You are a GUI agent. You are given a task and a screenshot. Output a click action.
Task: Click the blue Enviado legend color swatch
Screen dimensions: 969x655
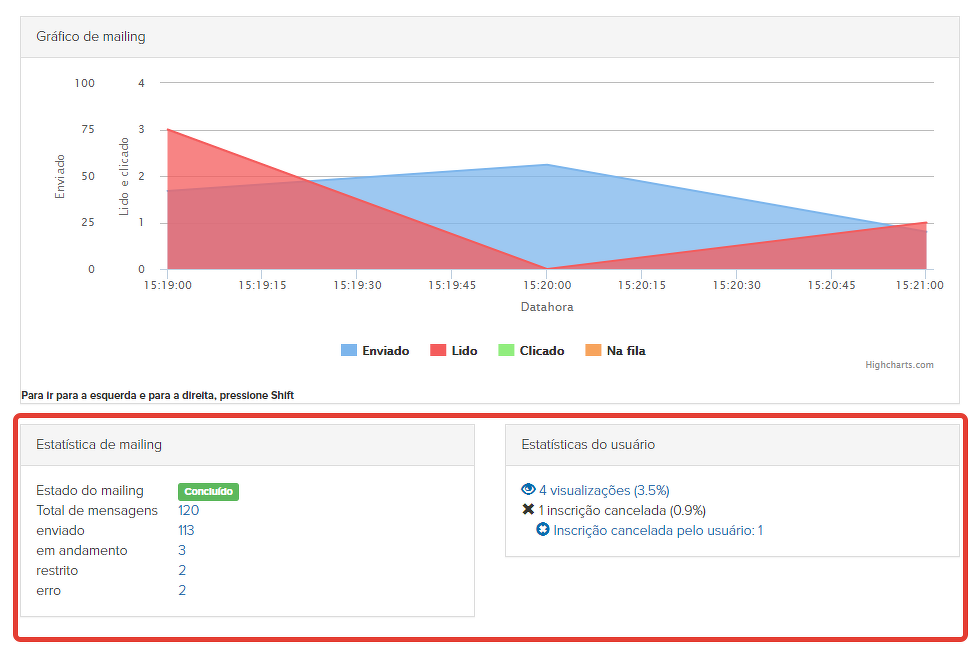[x=348, y=351]
